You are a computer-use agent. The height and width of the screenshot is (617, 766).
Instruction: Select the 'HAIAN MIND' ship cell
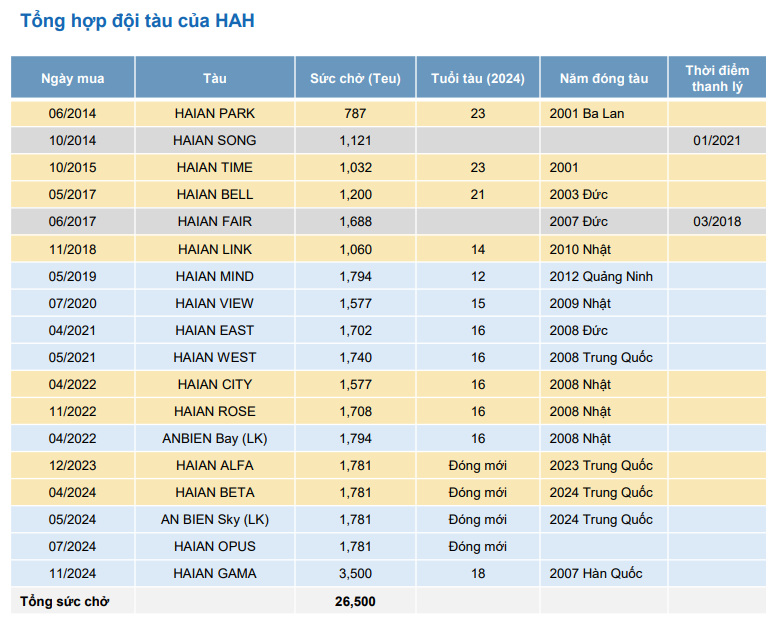click(215, 276)
